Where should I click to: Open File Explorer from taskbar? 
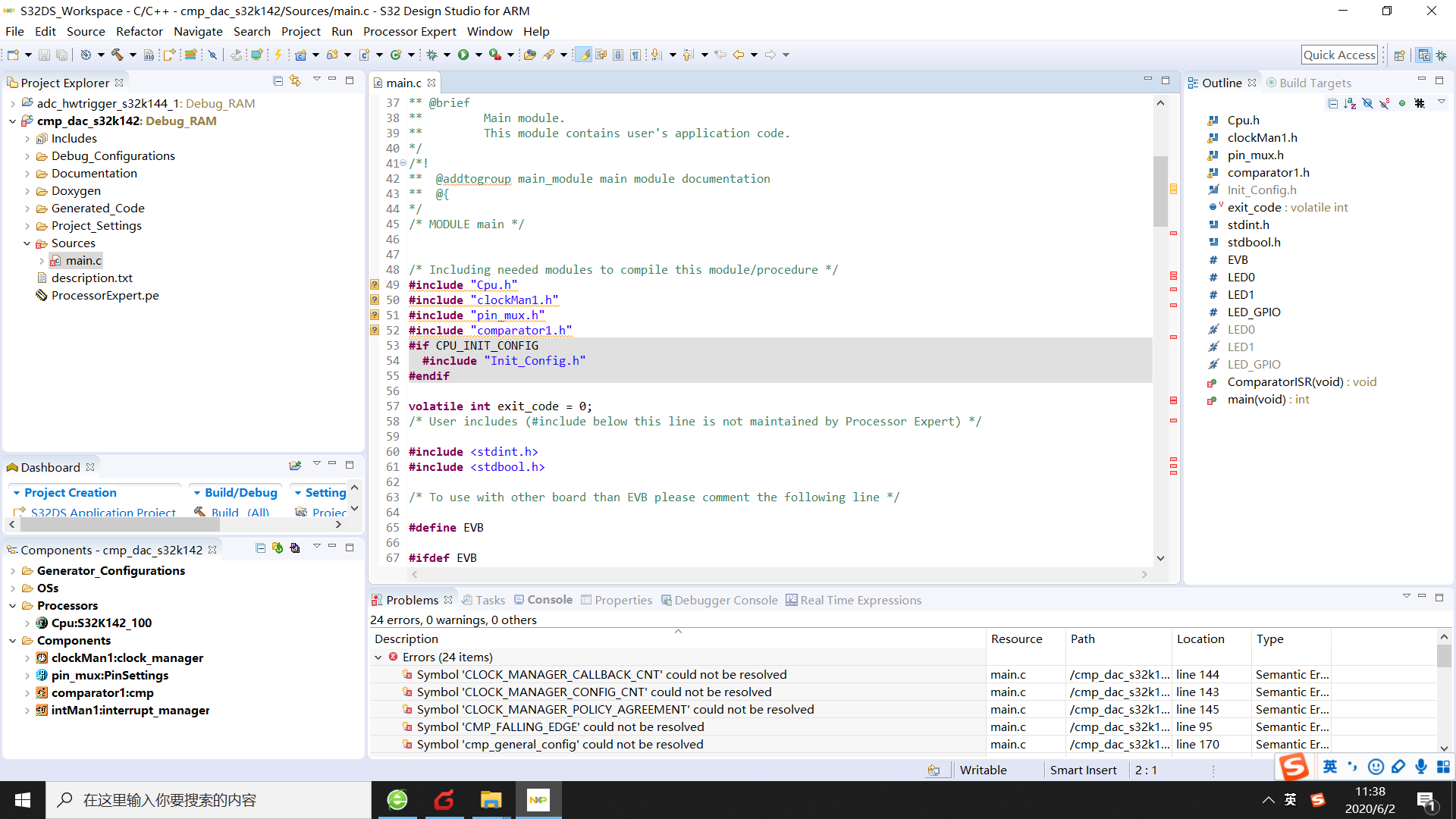[491, 799]
